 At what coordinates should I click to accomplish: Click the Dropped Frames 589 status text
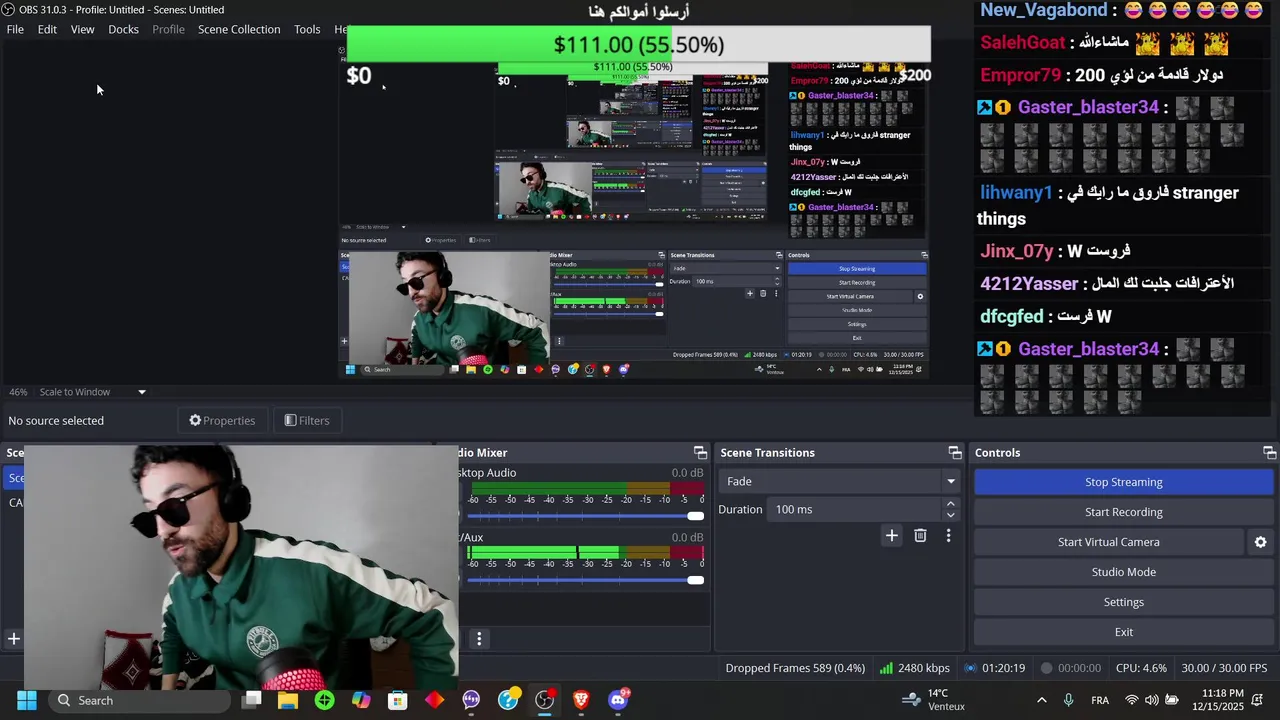pyautogui.click(x=795, y=668)
